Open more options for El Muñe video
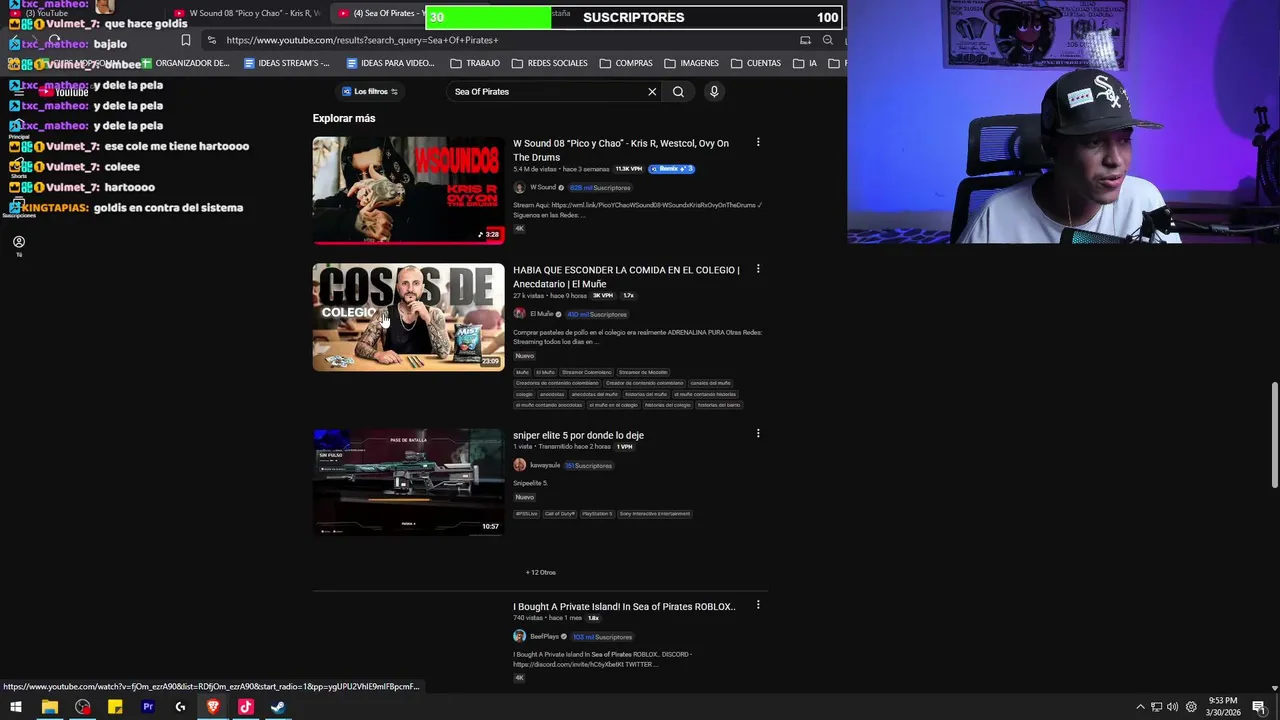 [758, 269]
